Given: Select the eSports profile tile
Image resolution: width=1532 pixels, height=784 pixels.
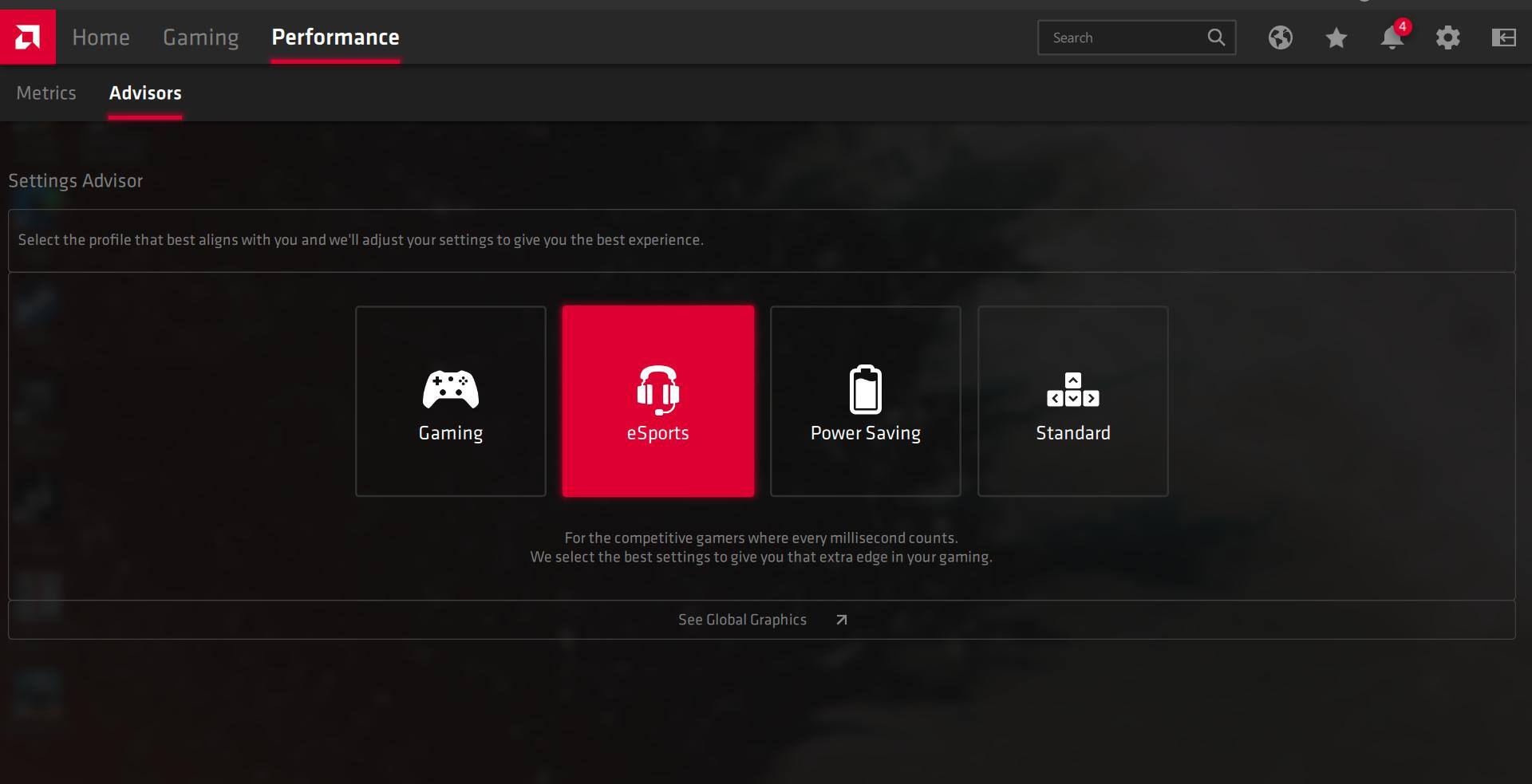Looking at the screenshot, I should tap(657, 401).
